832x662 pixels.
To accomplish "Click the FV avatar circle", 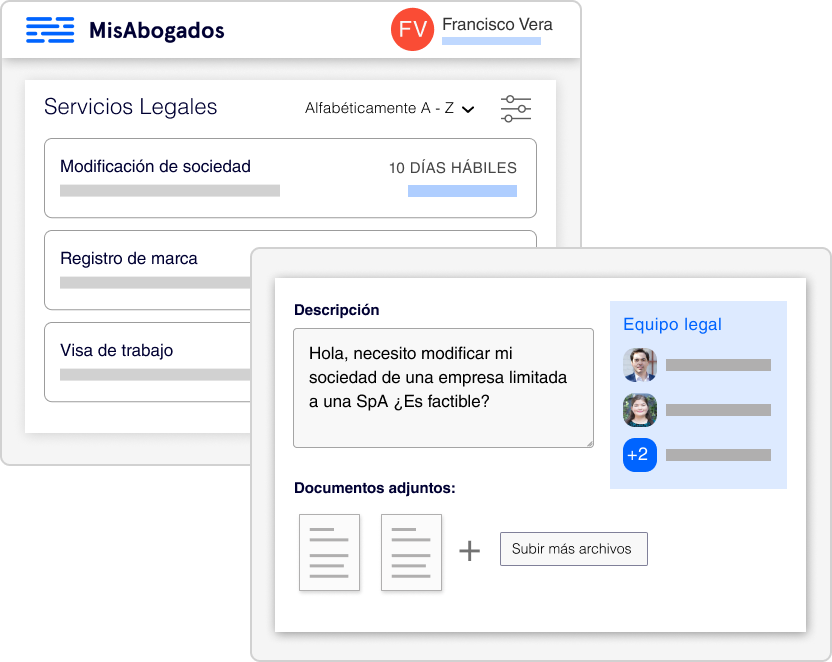I will (412, 30).
